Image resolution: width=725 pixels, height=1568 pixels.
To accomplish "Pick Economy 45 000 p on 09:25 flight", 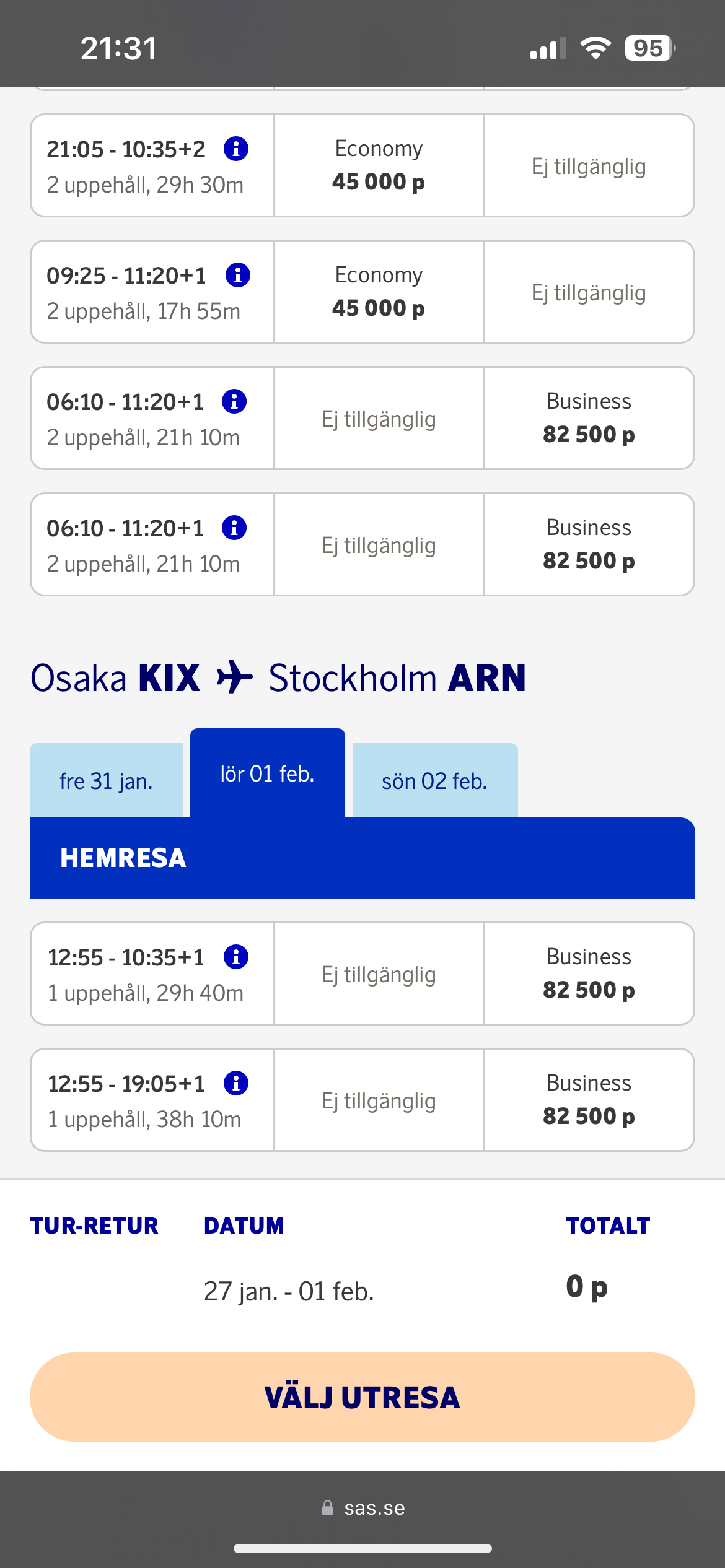I will click(x=379, y=292).
